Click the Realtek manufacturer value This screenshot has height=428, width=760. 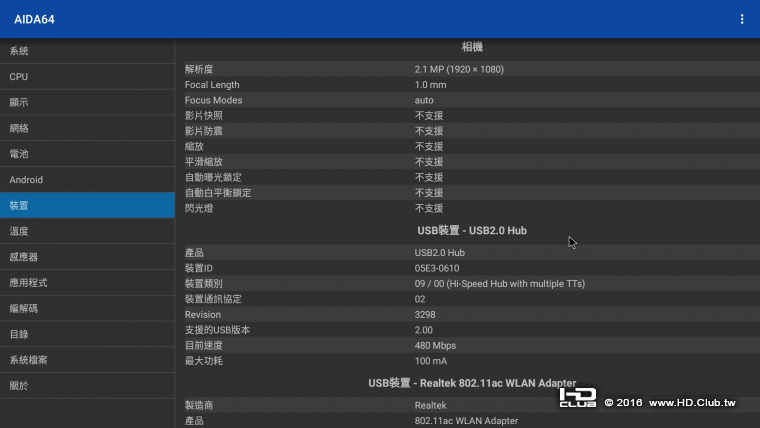430,405
